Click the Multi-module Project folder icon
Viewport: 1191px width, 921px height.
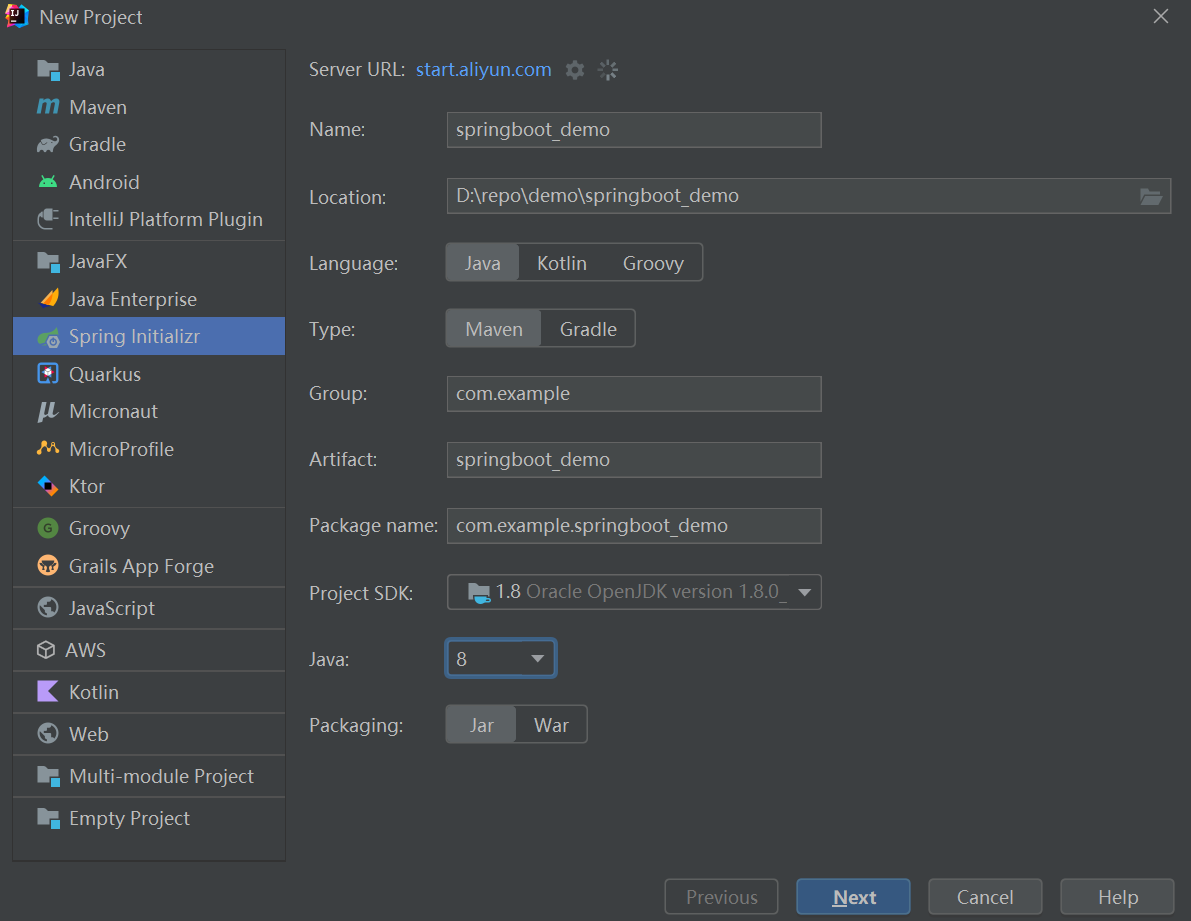coord(48,777)
